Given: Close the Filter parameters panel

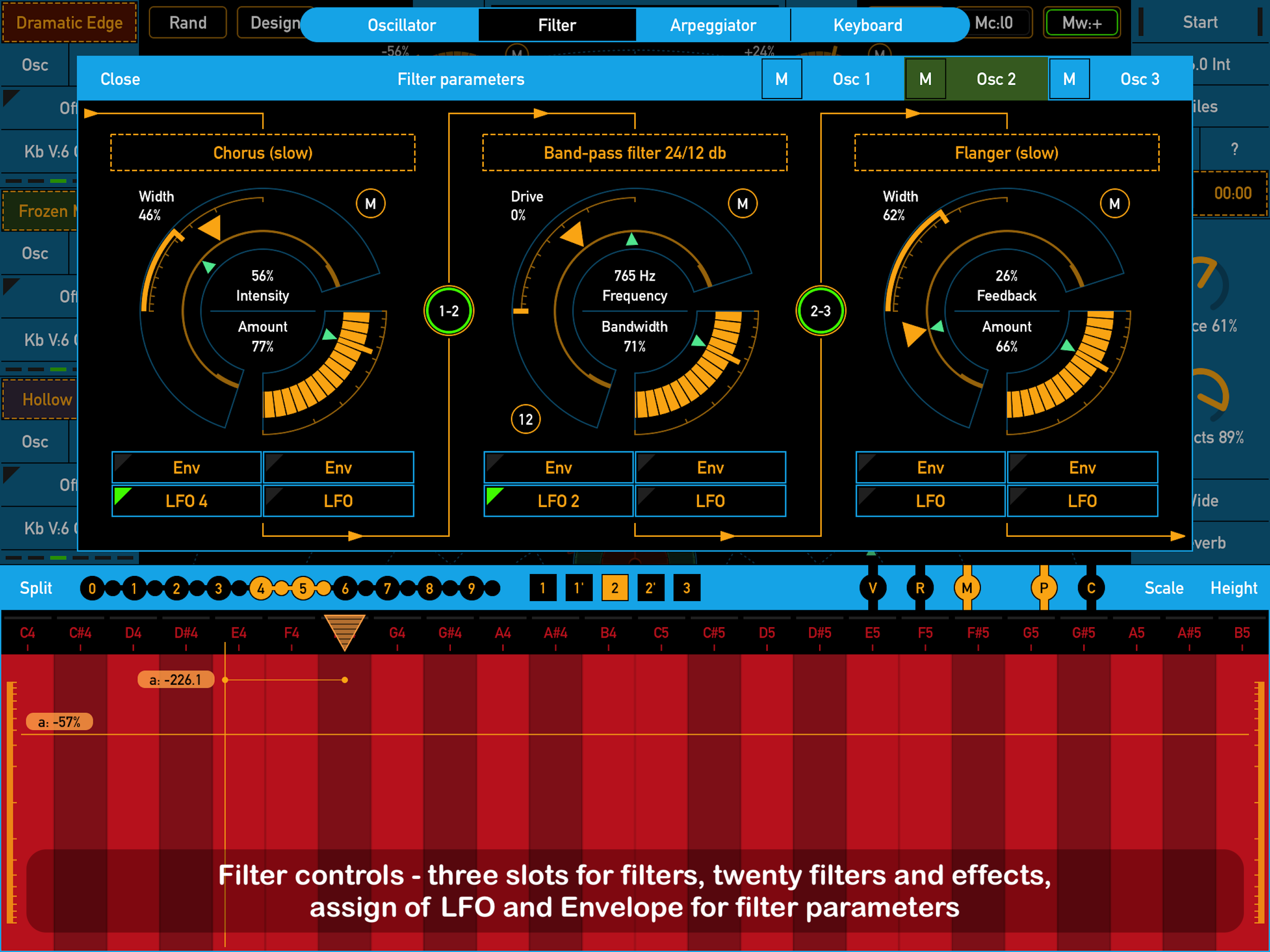Looking at the screenshot, I should coord(120,79).
